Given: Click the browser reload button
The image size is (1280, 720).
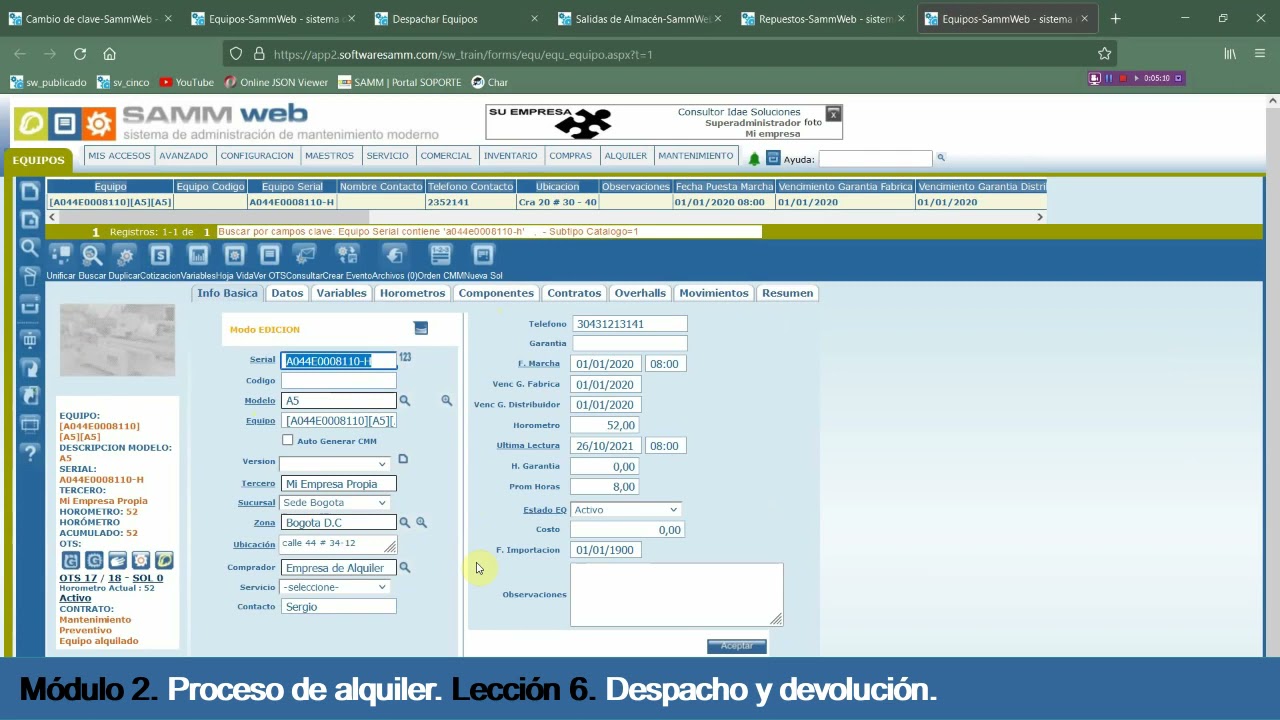Looking at the screenshot, I should pos(80,54).
